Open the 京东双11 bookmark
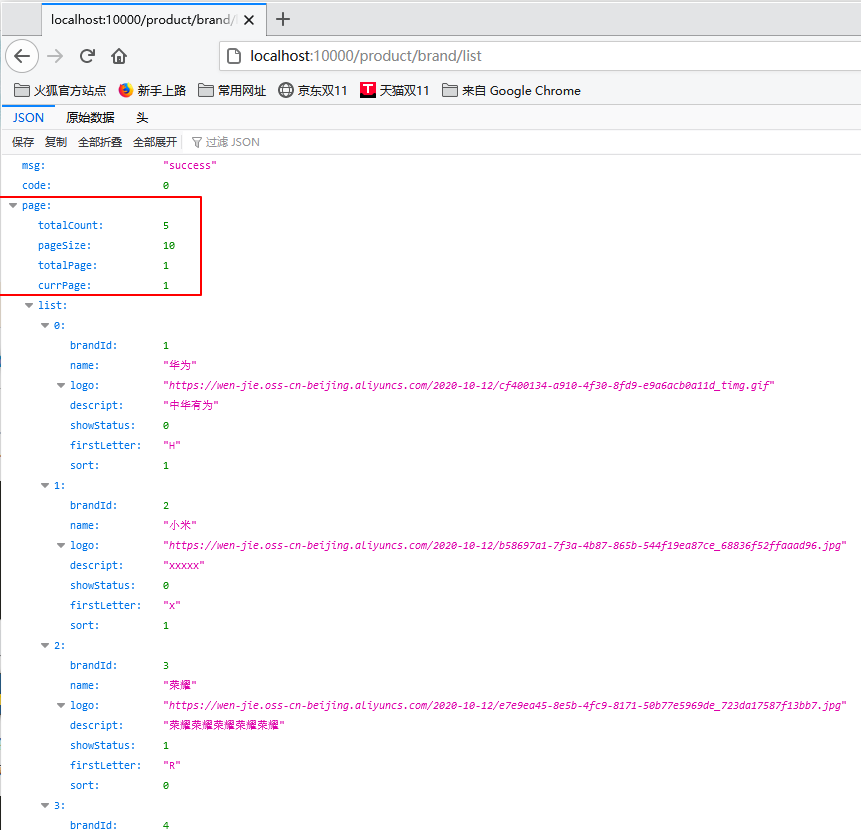This screenshot has height=830, width=861. click(312, 91)
